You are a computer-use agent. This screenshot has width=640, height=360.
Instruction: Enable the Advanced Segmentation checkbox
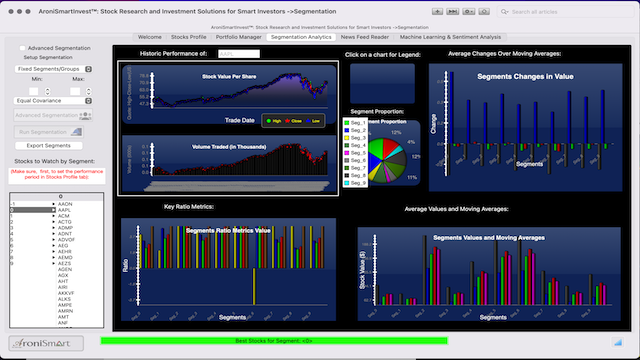point(22,48)
